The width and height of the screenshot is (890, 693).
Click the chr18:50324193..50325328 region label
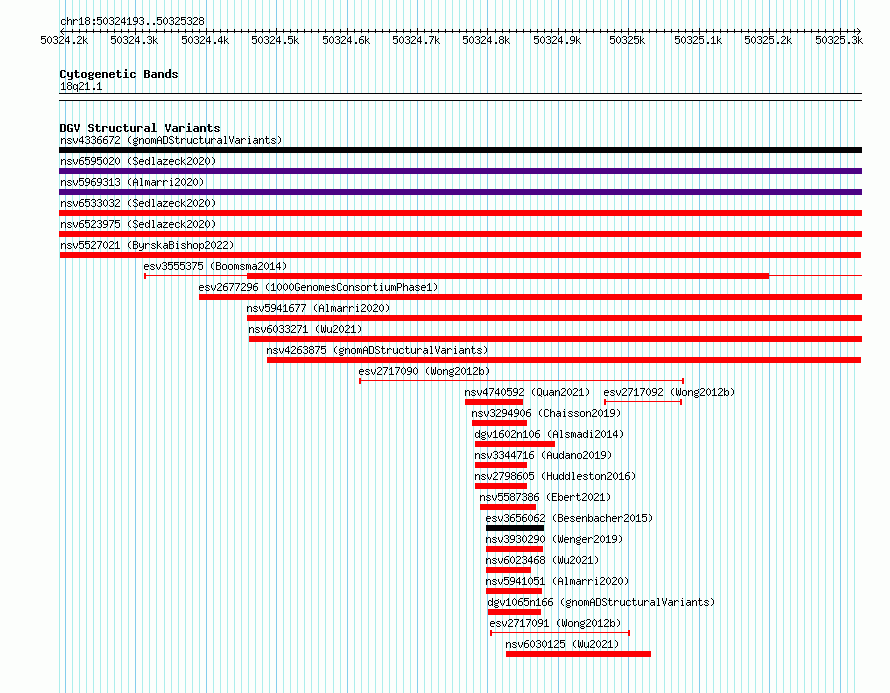tap(132, 22)
